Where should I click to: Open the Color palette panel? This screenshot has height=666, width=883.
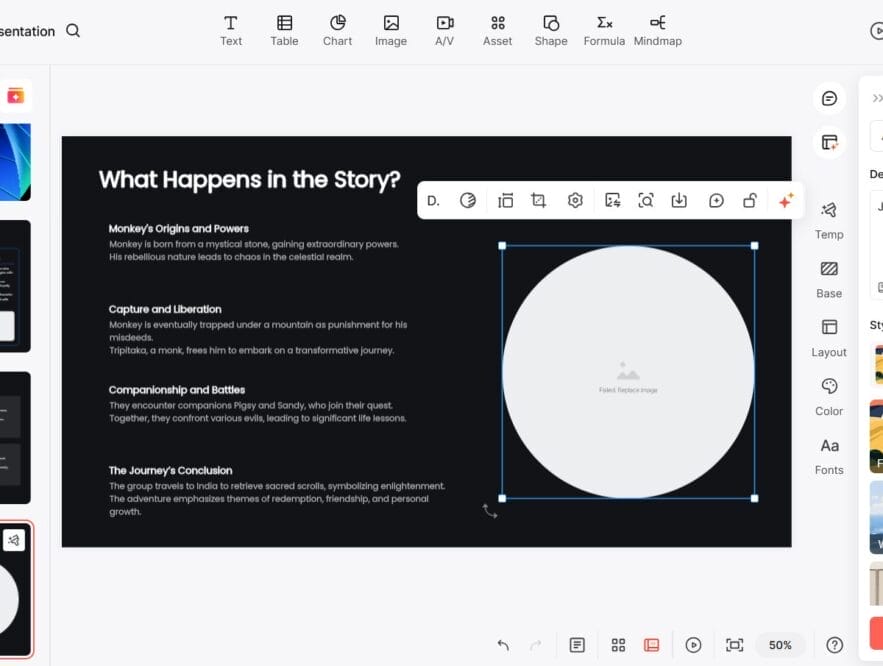tap(829, 396)
